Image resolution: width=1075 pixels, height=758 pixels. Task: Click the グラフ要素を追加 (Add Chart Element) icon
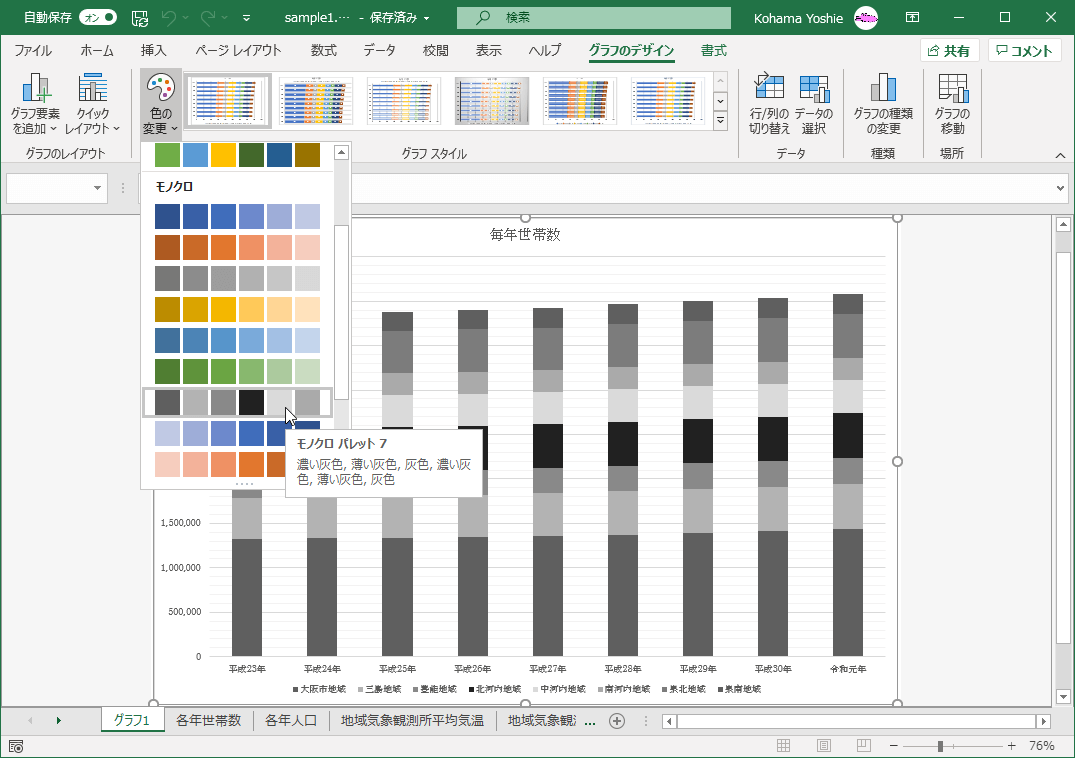[x=36, y=90]
